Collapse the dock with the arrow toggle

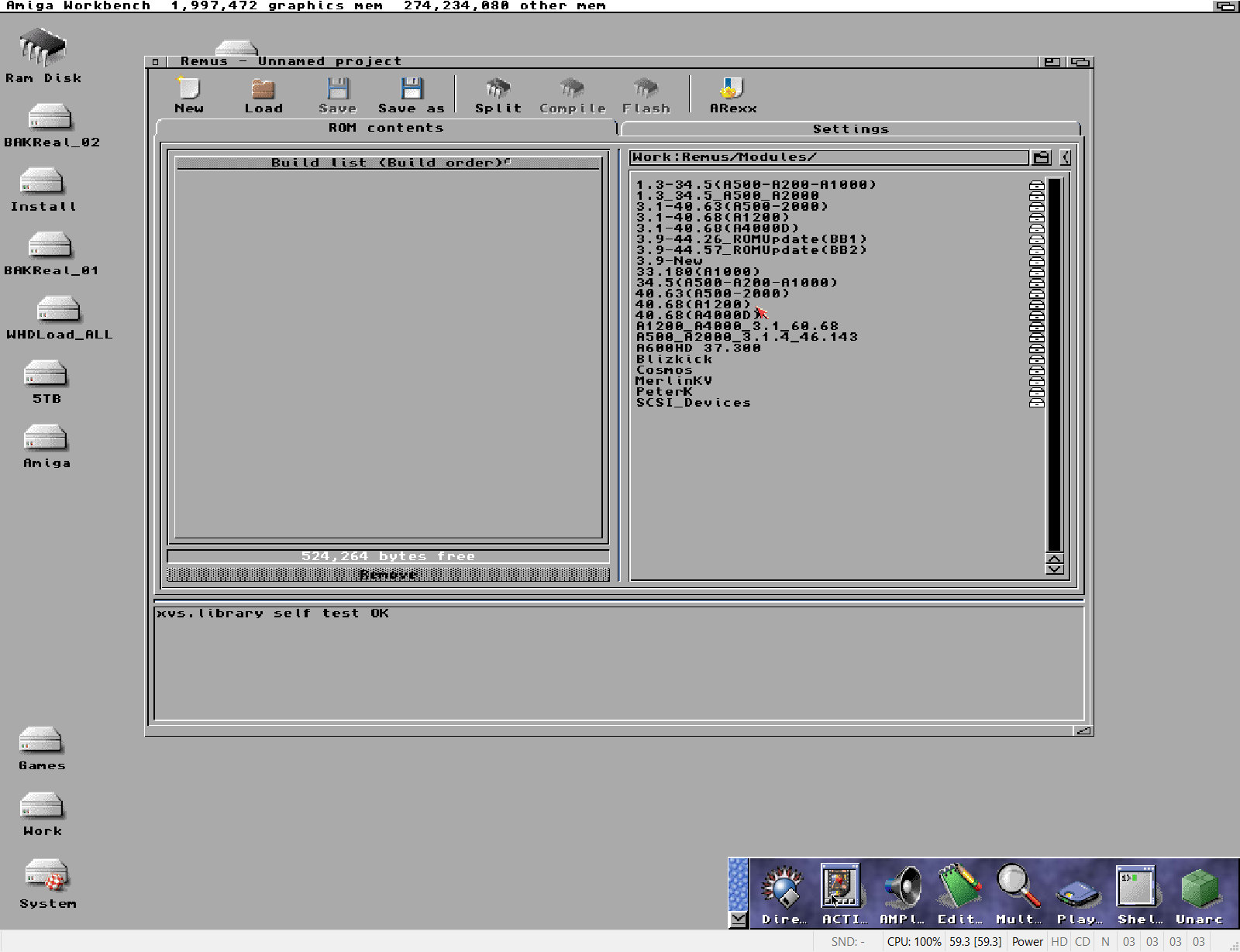click(x=739, y=919)
